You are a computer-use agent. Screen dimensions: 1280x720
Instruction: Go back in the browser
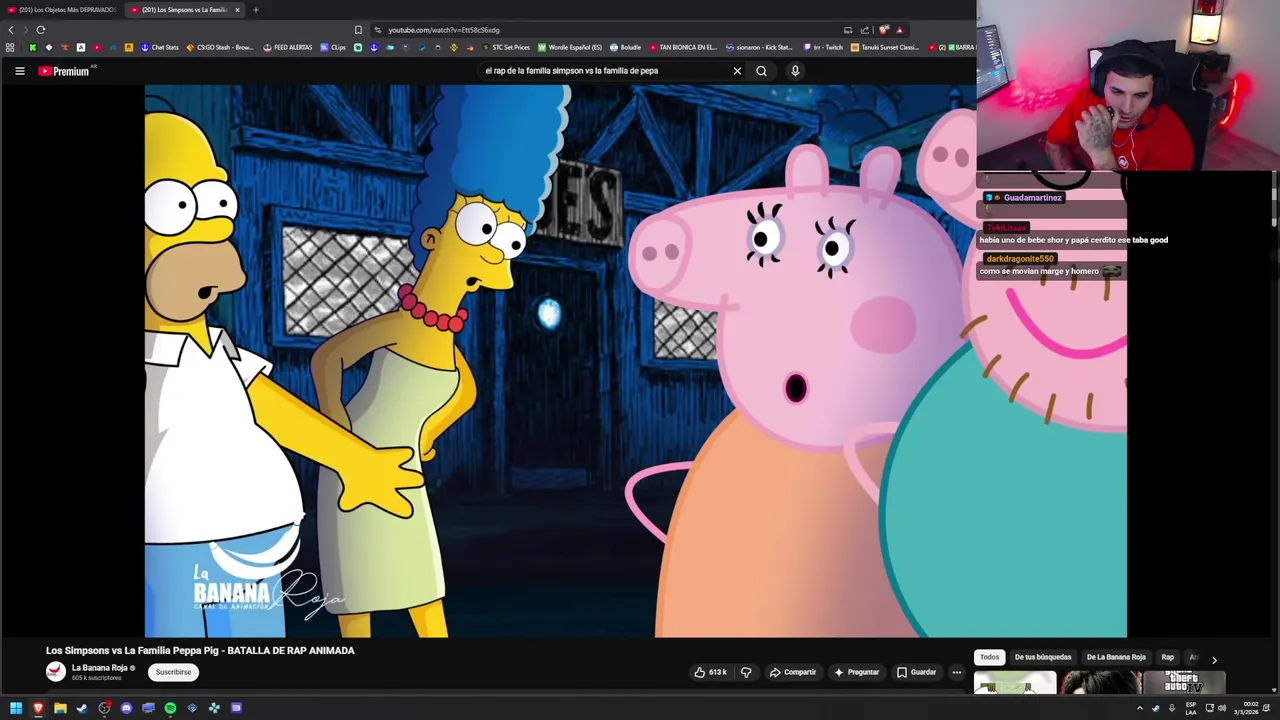pyautogui.click(x=11, y=30)
